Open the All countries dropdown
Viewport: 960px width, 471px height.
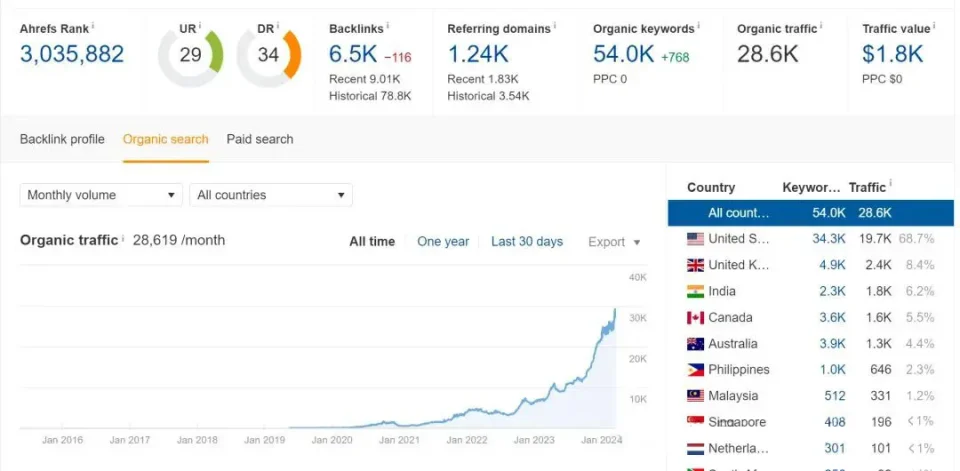pyautogui.click(x=271, y=195)
